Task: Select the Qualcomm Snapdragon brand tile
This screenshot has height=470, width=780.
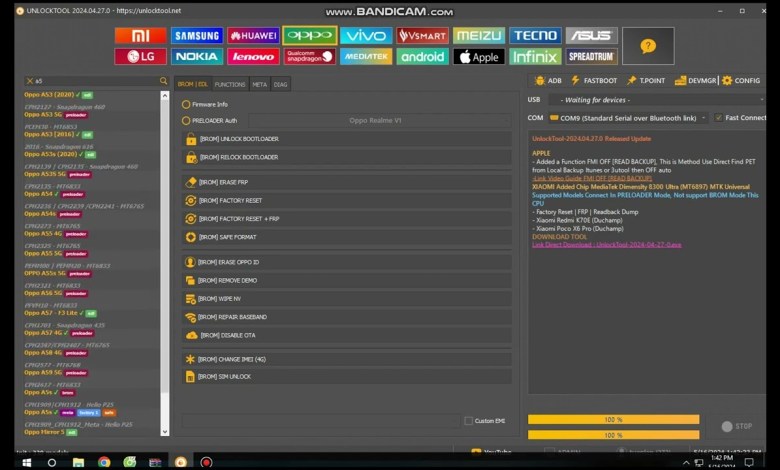Action: 309,57
